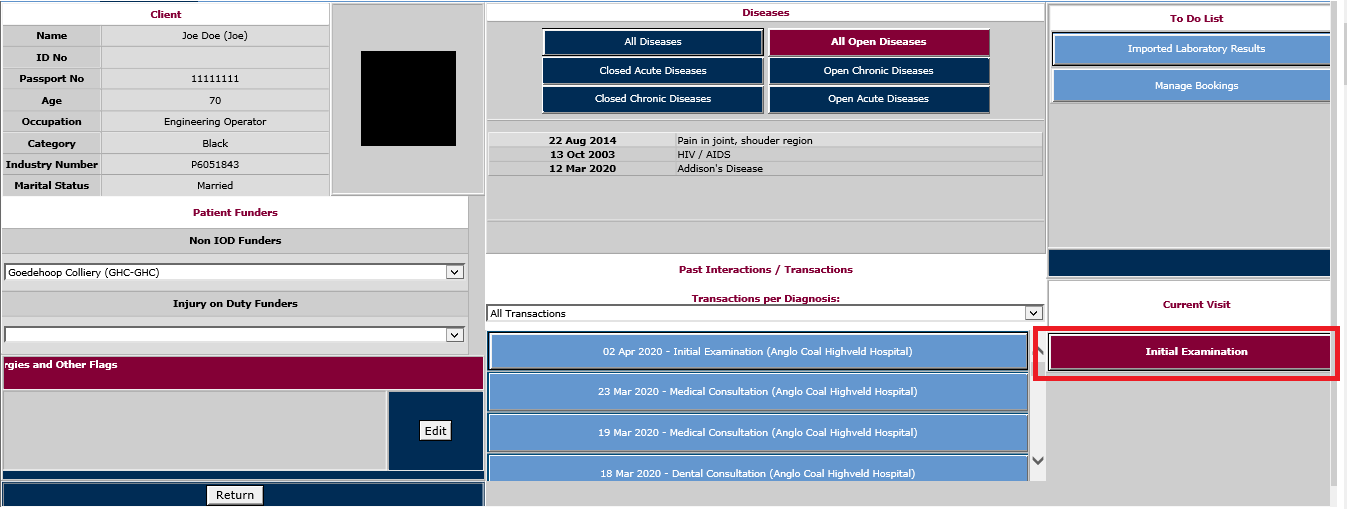Image resolution: width=1347 pixels, height=509 pixels.
Task: Click the Past Interactions / Transactions heading
Action: (x=765, y=270)
